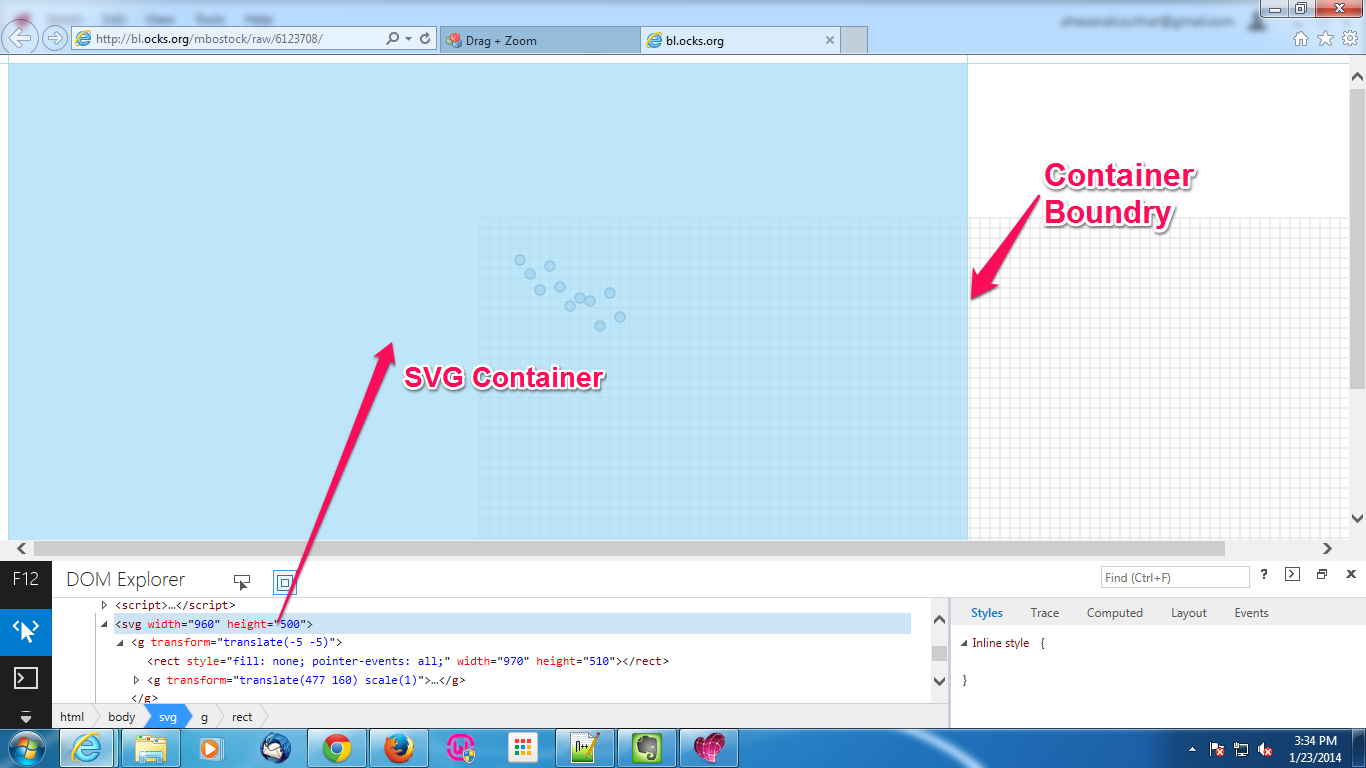Select the svg width="960" element line

coord(214,624)
